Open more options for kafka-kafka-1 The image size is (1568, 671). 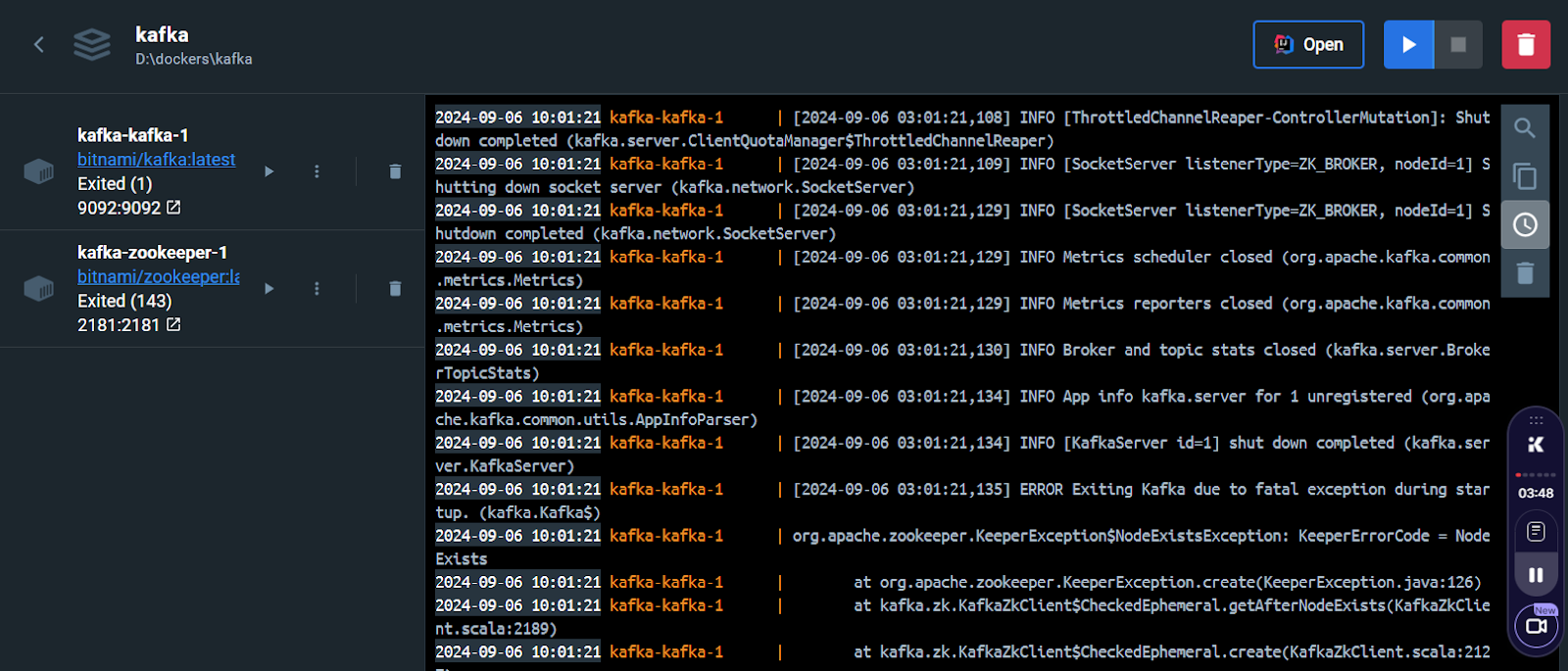[317, 171]
